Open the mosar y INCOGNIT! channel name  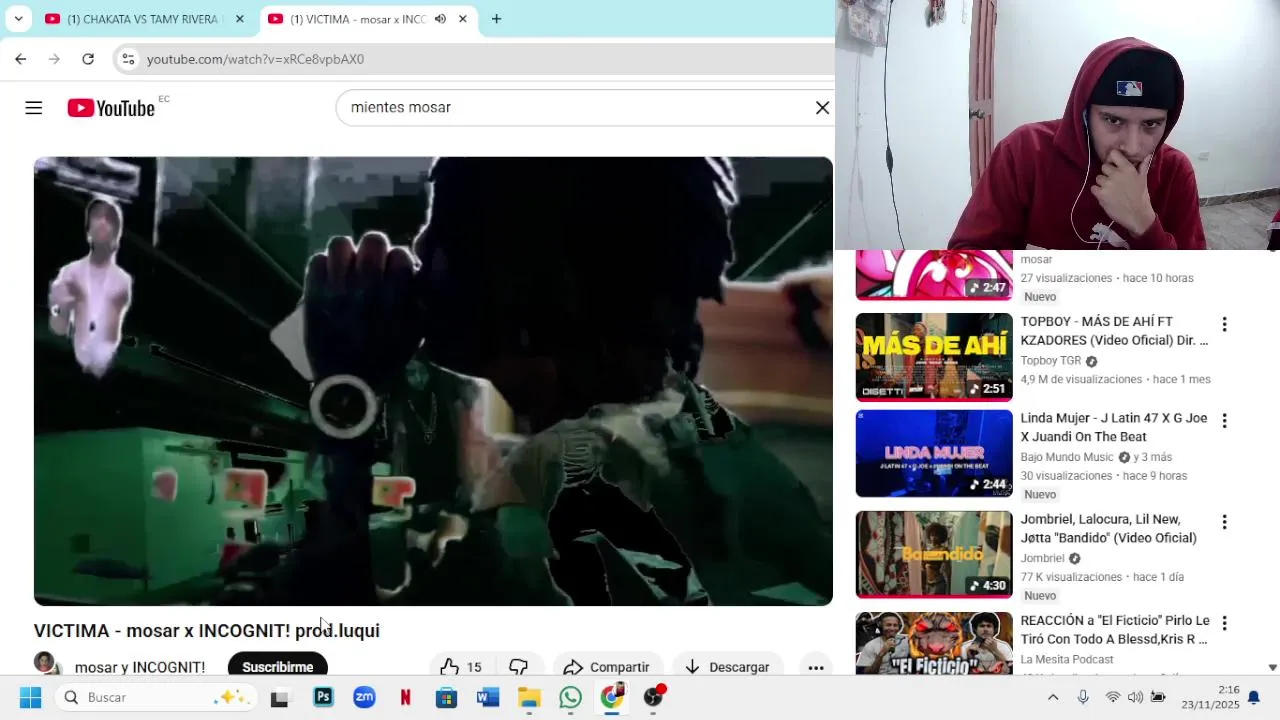click(140, 667)
